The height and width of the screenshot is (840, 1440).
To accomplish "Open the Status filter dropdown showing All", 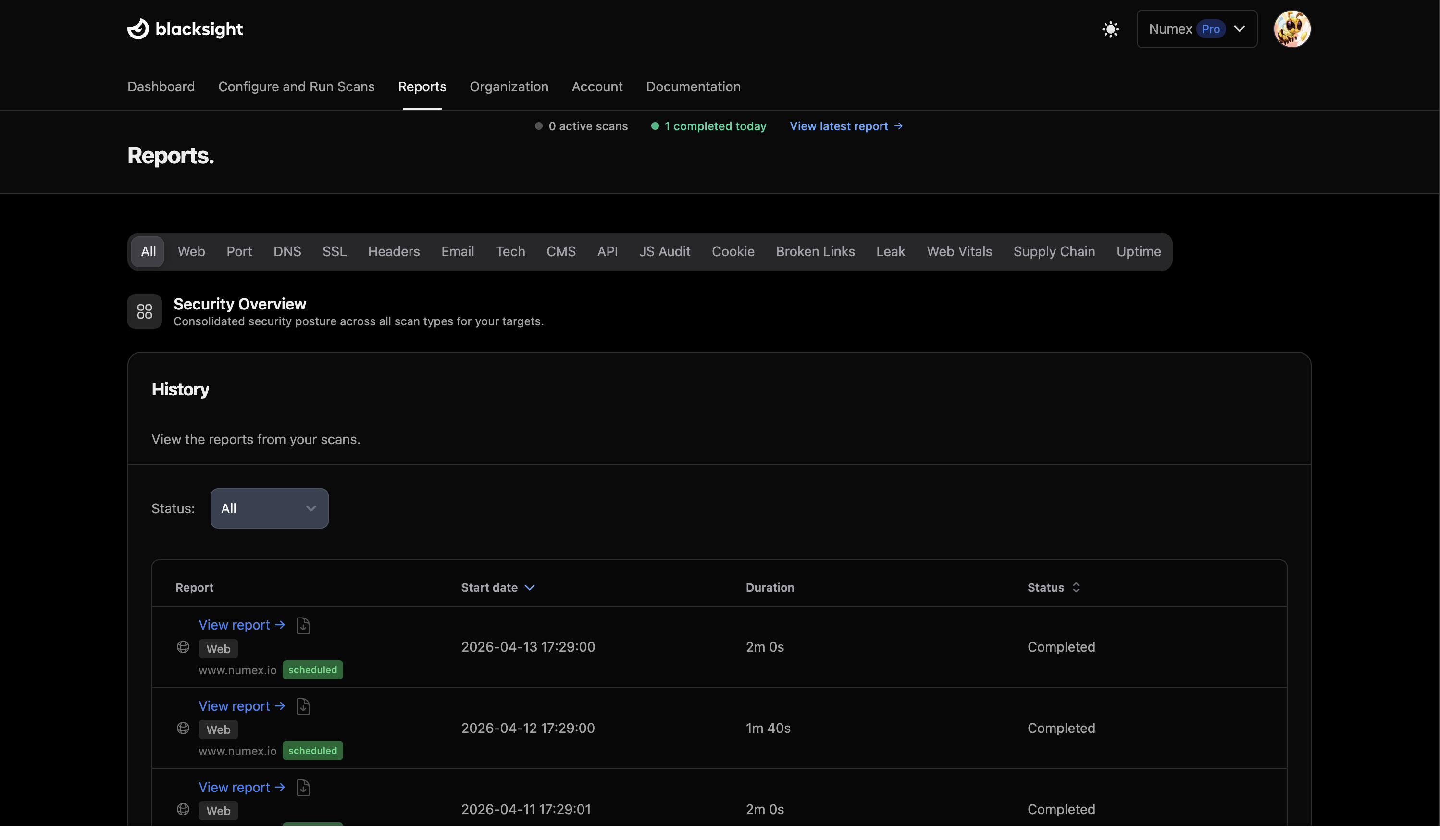I will (x=269, y=508).
